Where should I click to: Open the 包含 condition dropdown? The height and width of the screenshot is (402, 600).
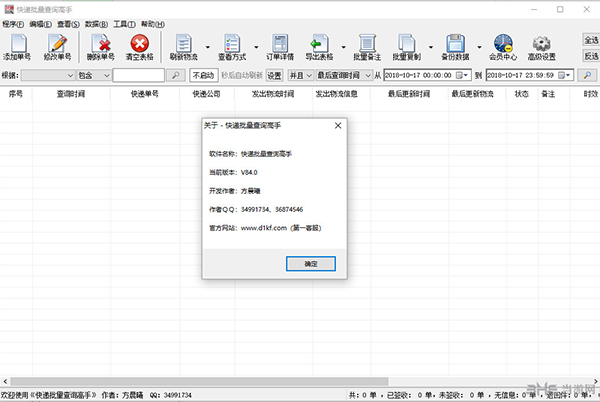pyautogui.click(x=94, y=75)
